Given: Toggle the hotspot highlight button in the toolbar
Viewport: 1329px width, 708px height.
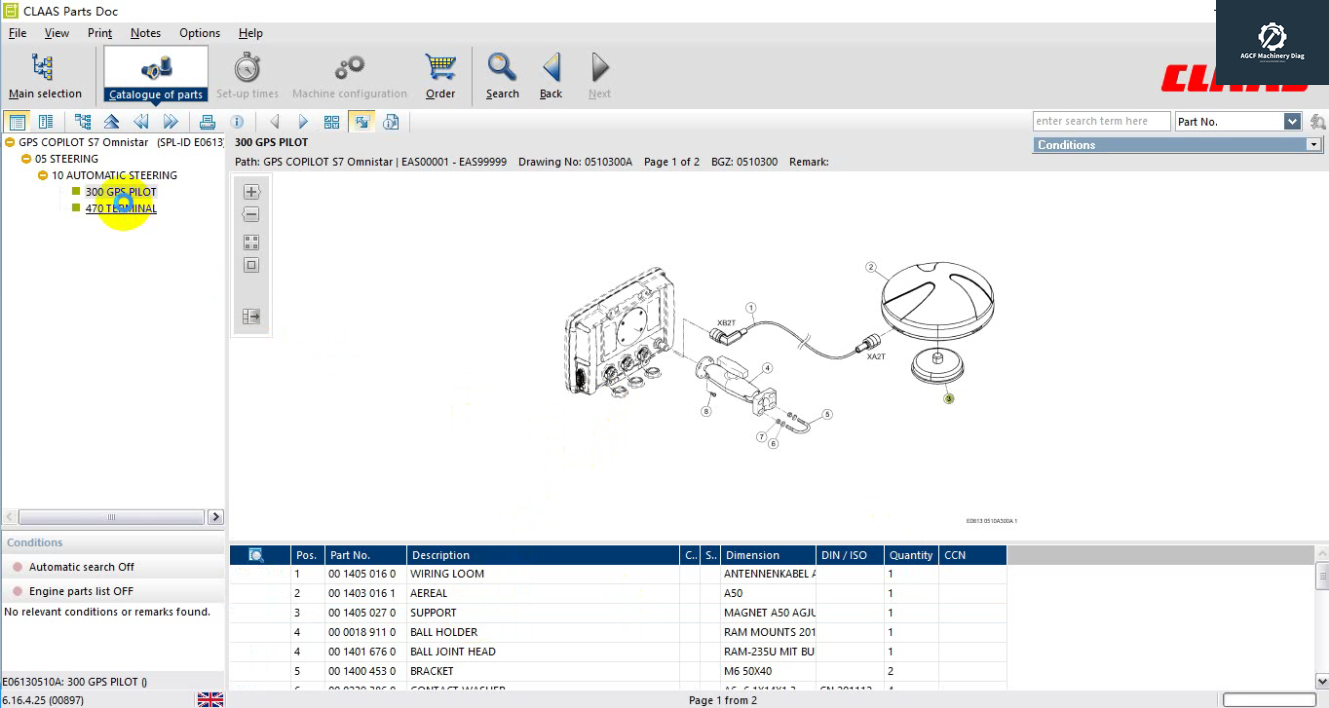Looking at the screenshot, I should 362,120.
